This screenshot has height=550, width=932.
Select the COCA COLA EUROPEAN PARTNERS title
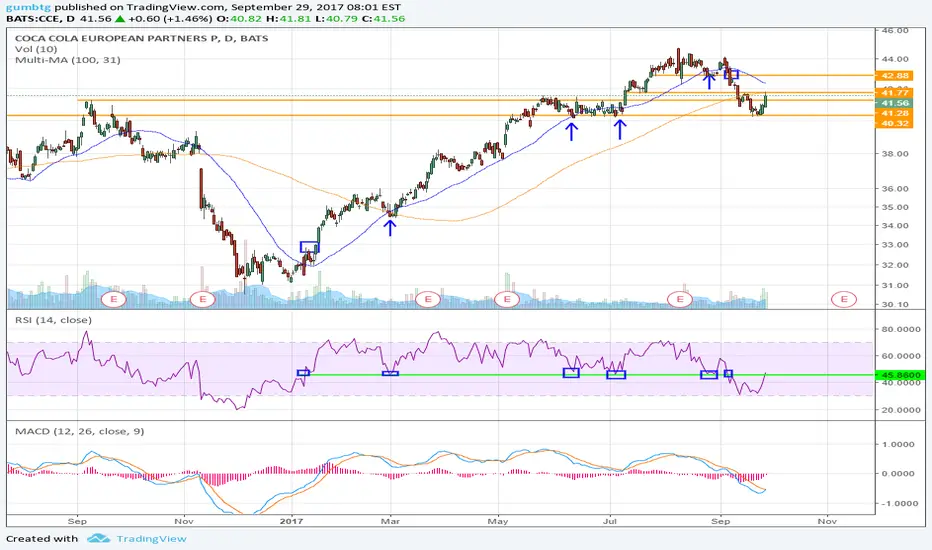[x=141, y=38]
